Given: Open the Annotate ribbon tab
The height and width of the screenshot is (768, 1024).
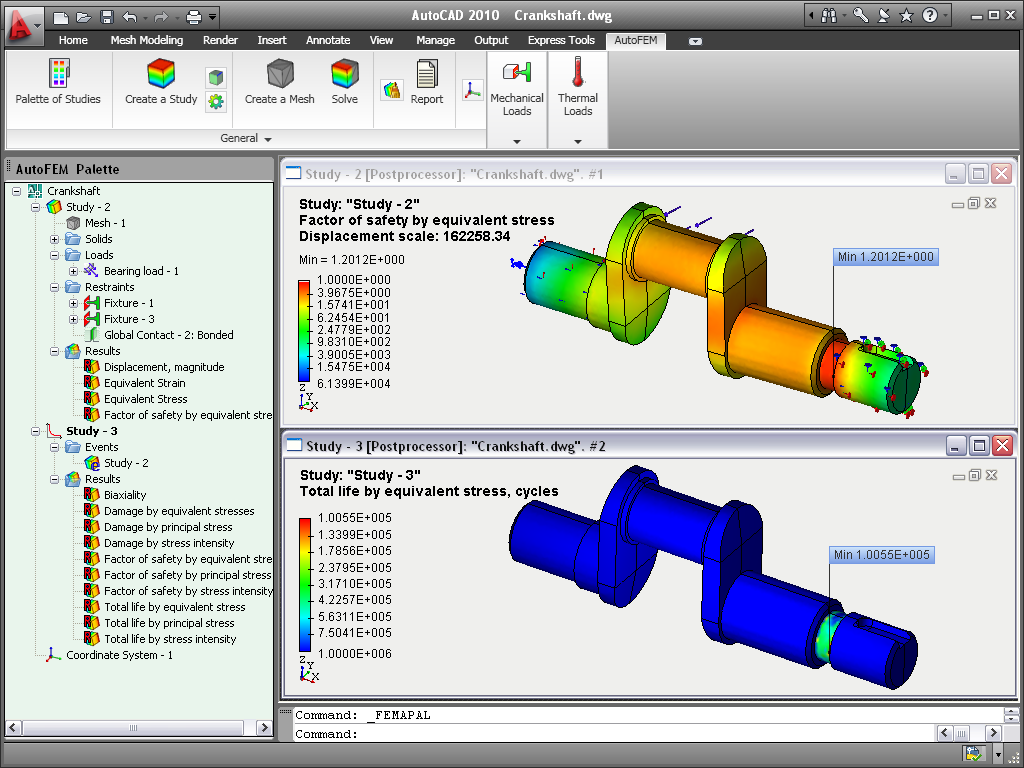Looking at the screenshot, I should (328, 40).
